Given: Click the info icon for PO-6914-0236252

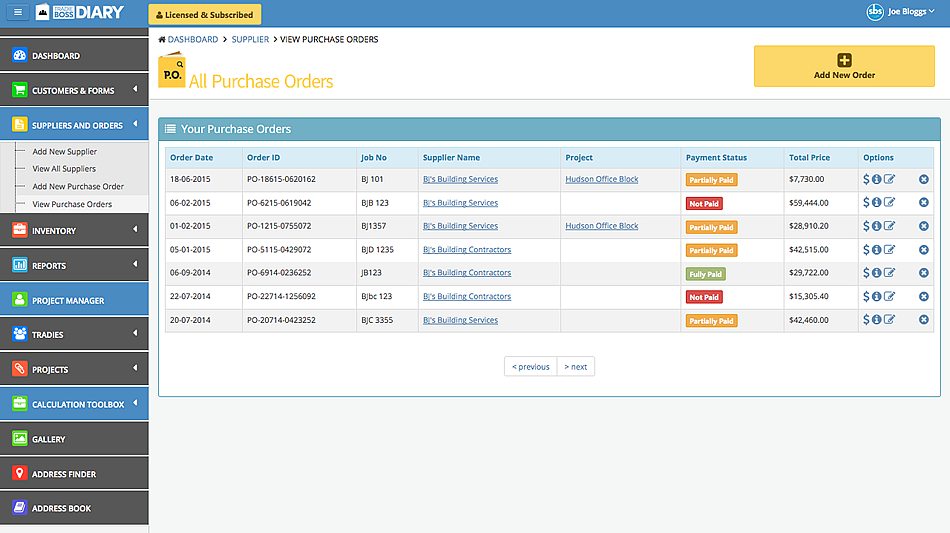Looking at the screenshot, I should click(x=876, y=273).
